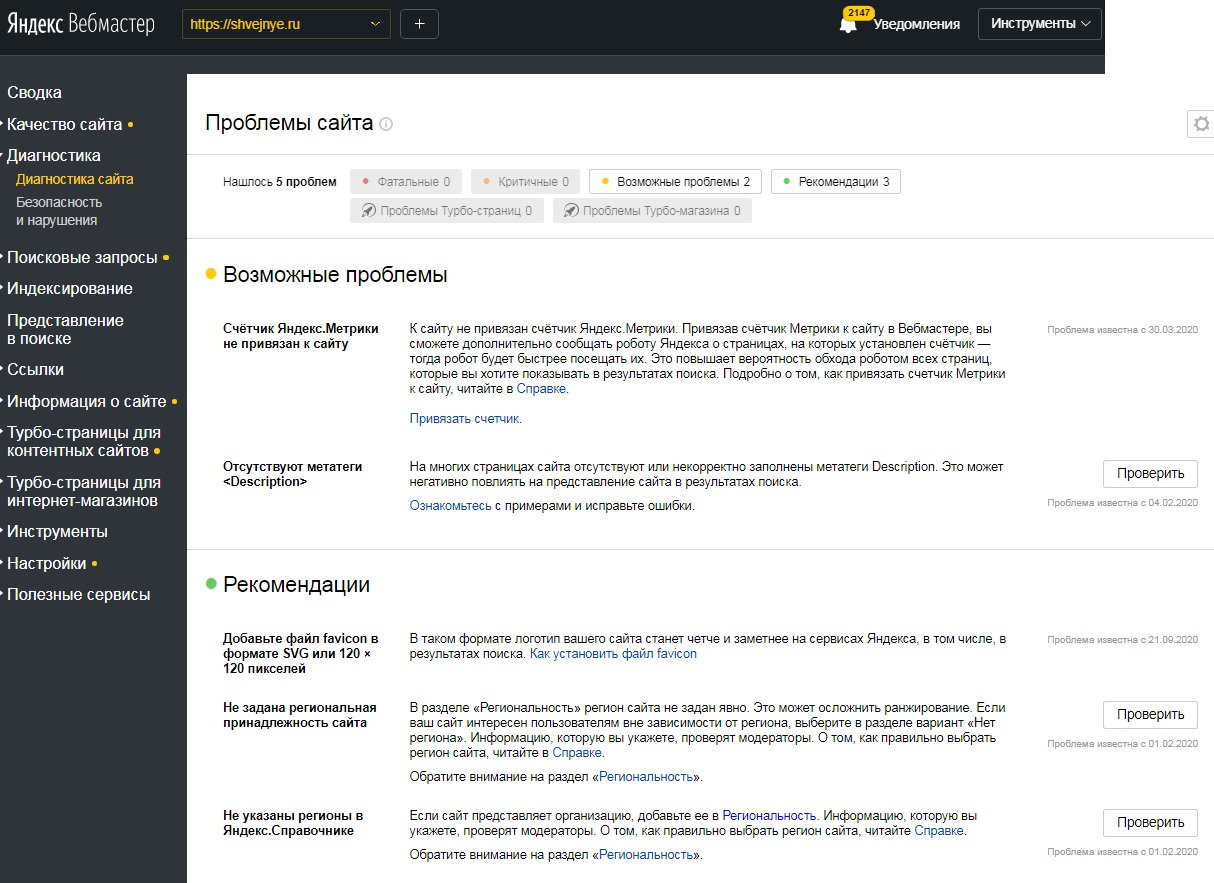1214x883 pixels.
Task: Open Турбо-страницы для контентных сайтов
Action: (84, 442)
